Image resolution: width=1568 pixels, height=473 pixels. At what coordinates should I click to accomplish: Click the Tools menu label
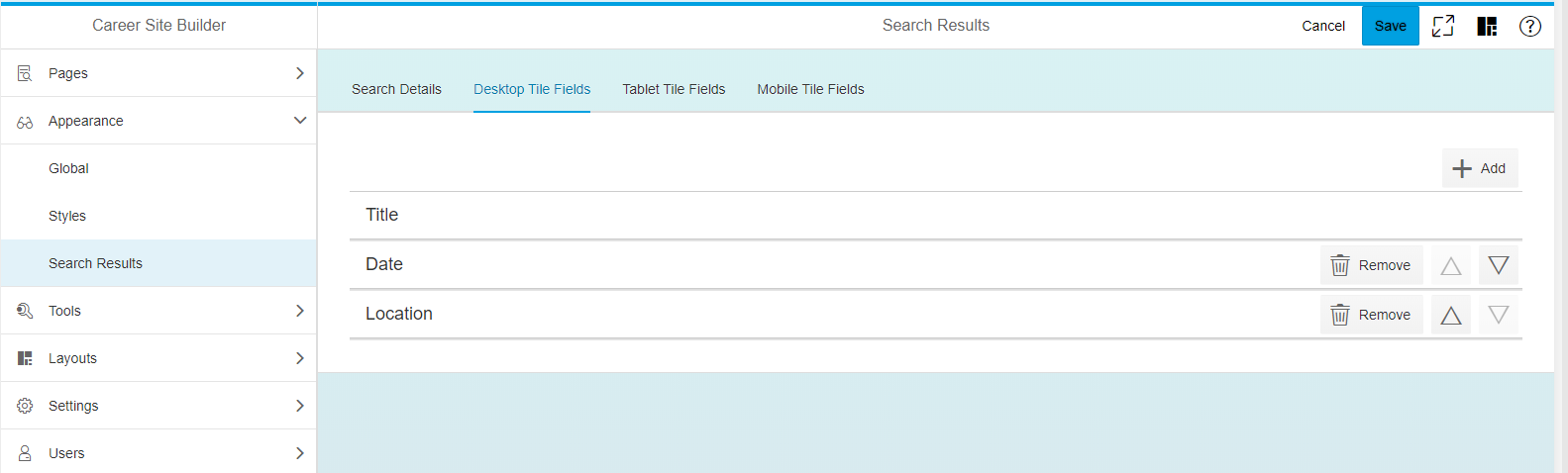[x=64, y=311]
